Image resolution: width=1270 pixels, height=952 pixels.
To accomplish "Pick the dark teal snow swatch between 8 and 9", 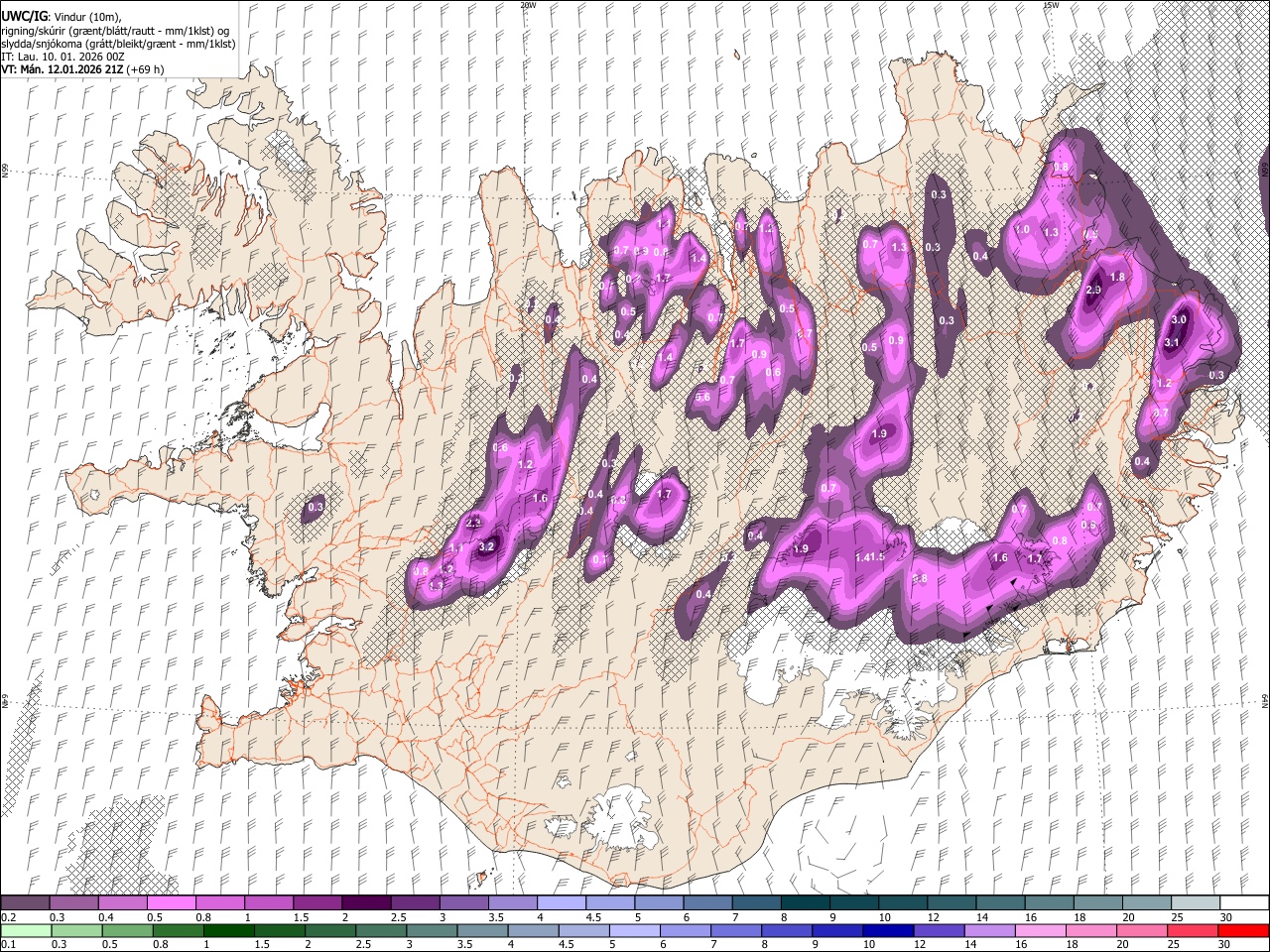I will pyautogui.click(x=805, y=902).
